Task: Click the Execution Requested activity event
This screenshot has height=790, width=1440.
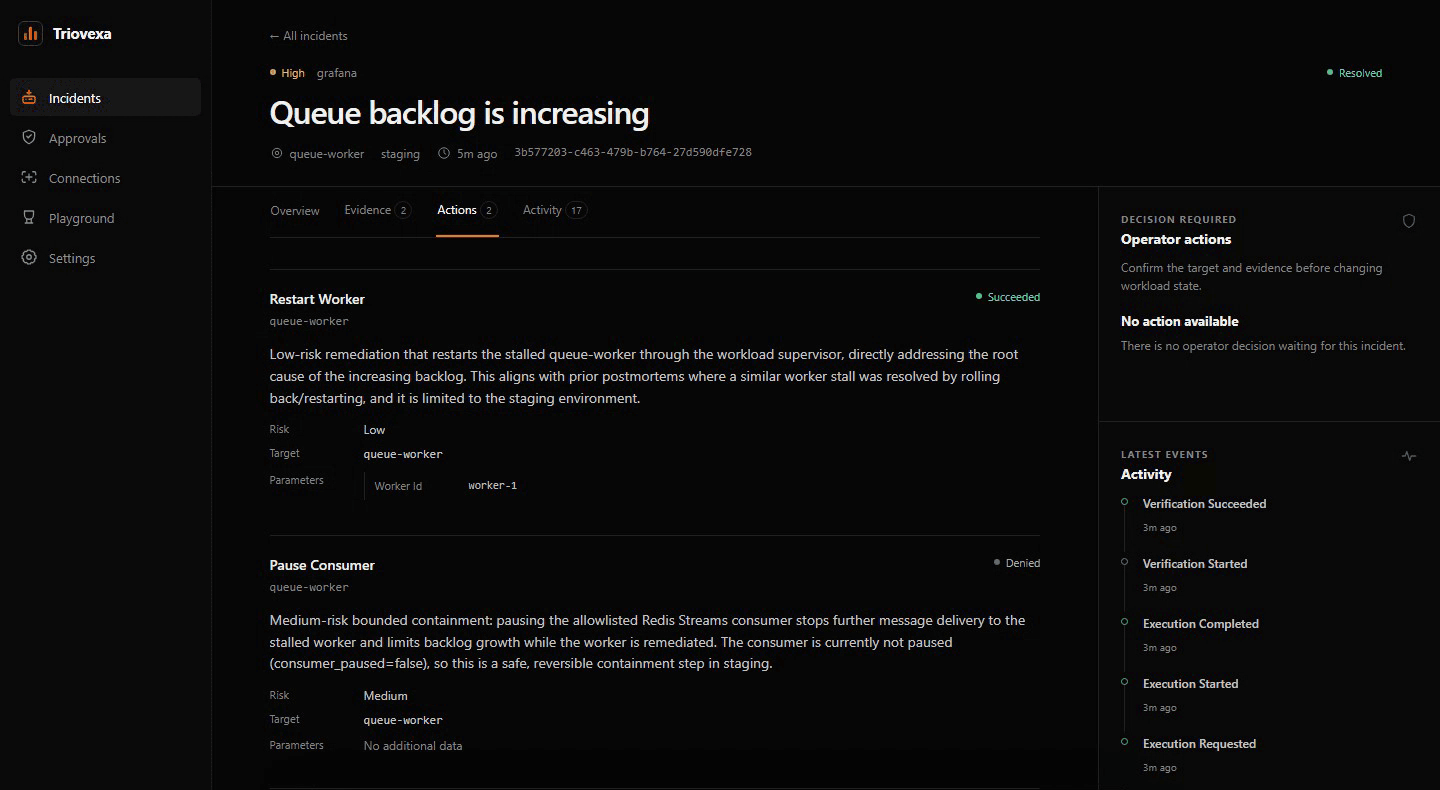Action: [1199, 744]
